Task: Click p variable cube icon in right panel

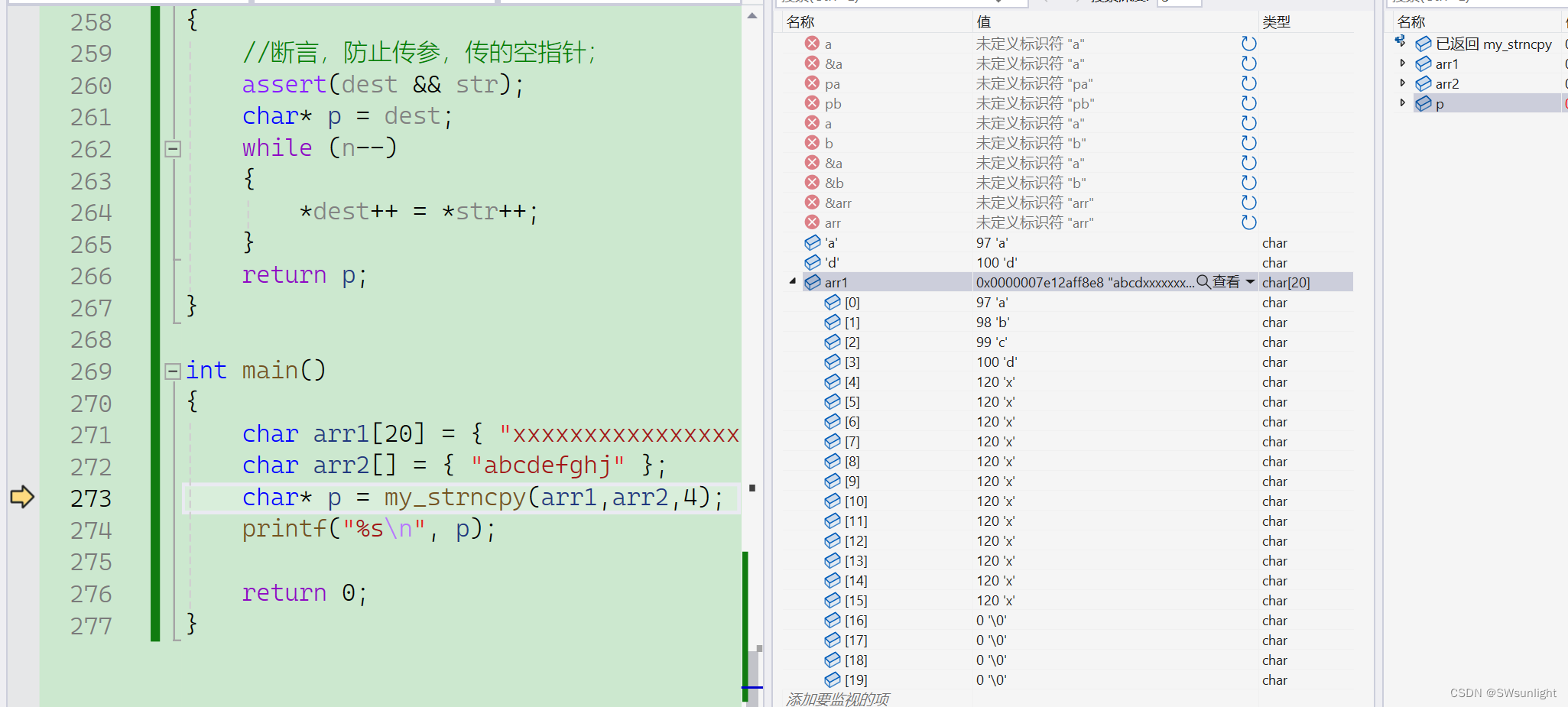Action: point(1423,103)
